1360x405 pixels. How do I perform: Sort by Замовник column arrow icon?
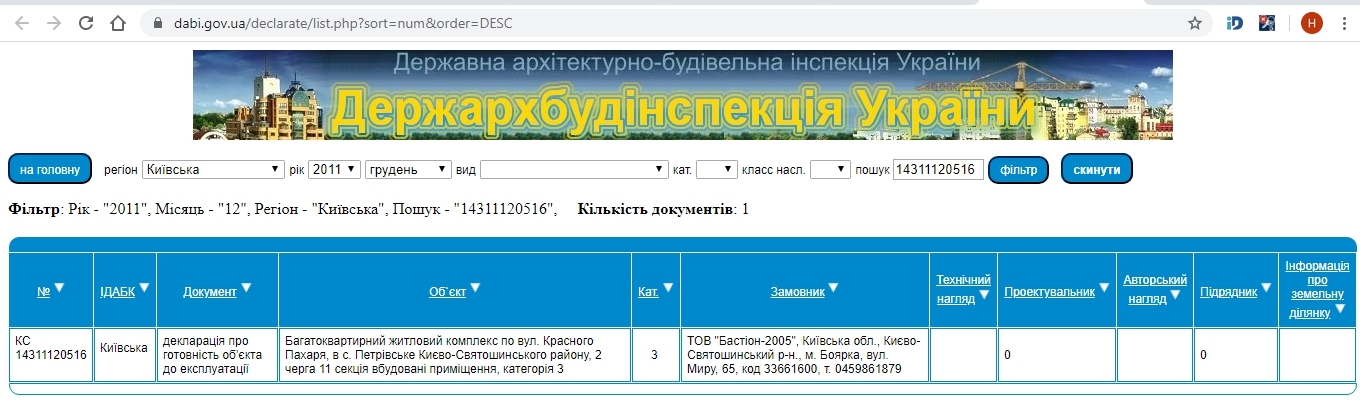pyautogui.click(x=833, y=288)
